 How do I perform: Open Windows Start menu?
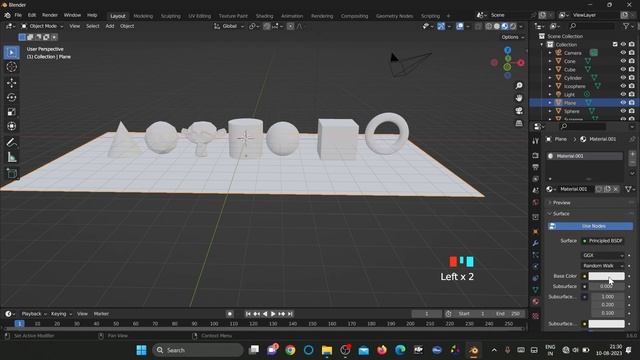pos(141,350)
